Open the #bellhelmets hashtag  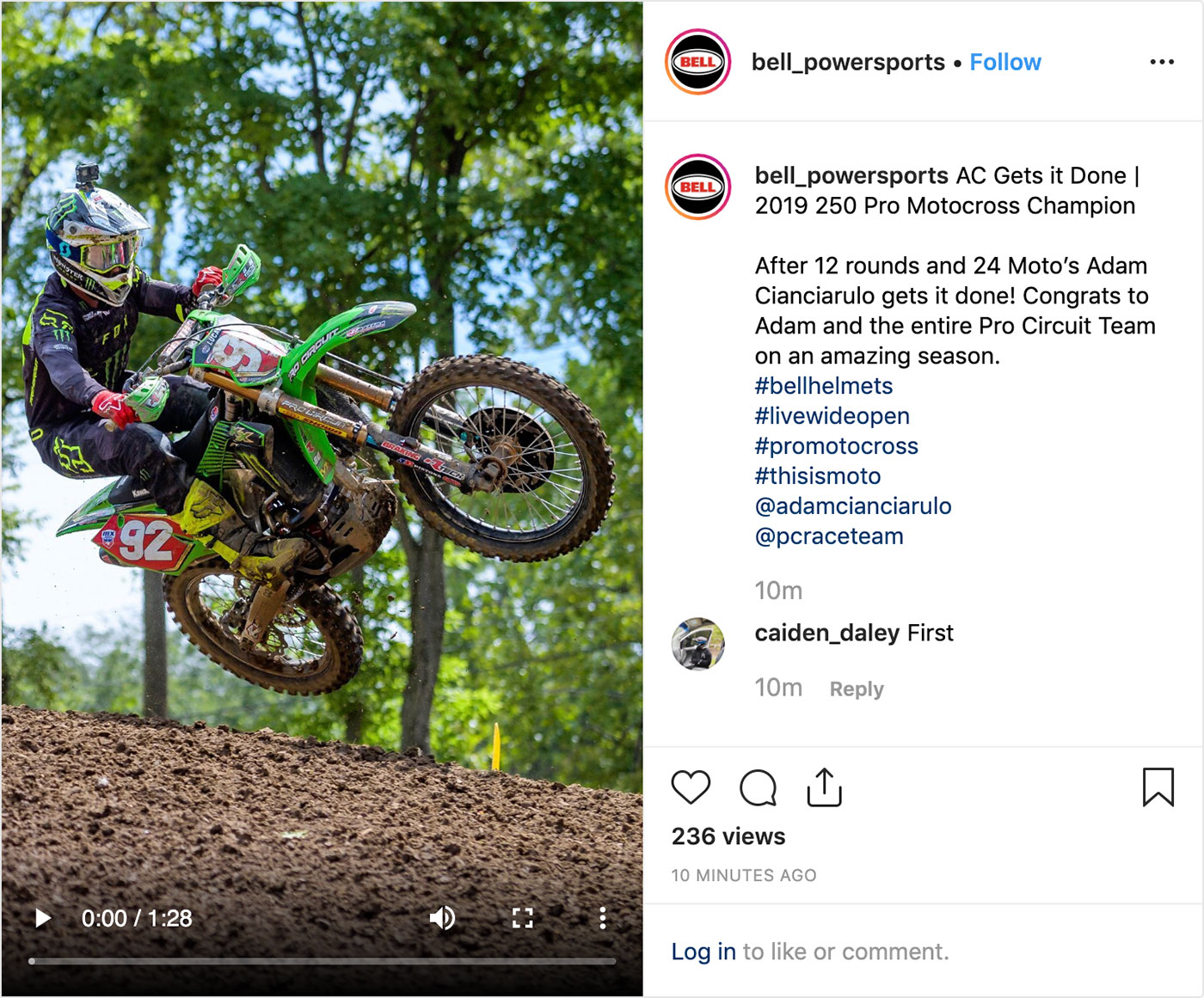click(x=824, y=386)
